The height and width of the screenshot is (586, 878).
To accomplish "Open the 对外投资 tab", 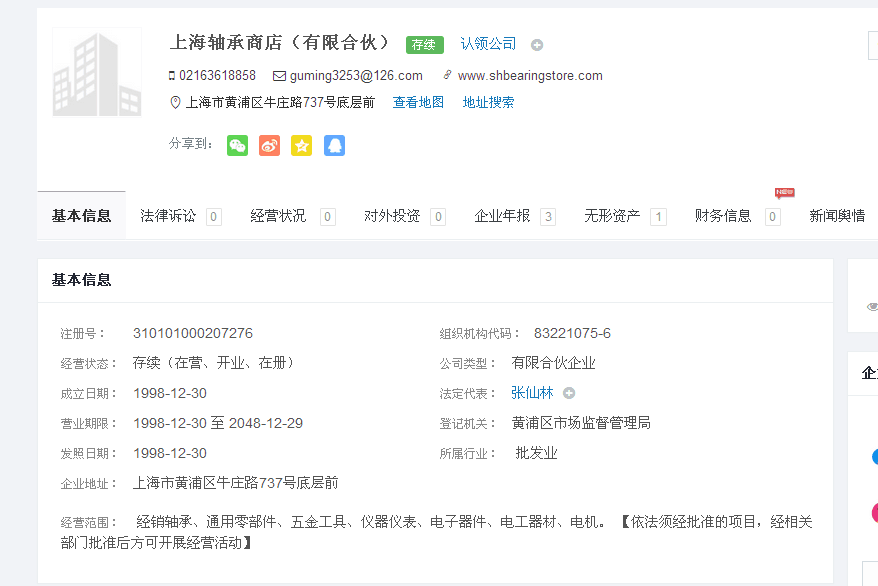I will [x=392, y=216].
